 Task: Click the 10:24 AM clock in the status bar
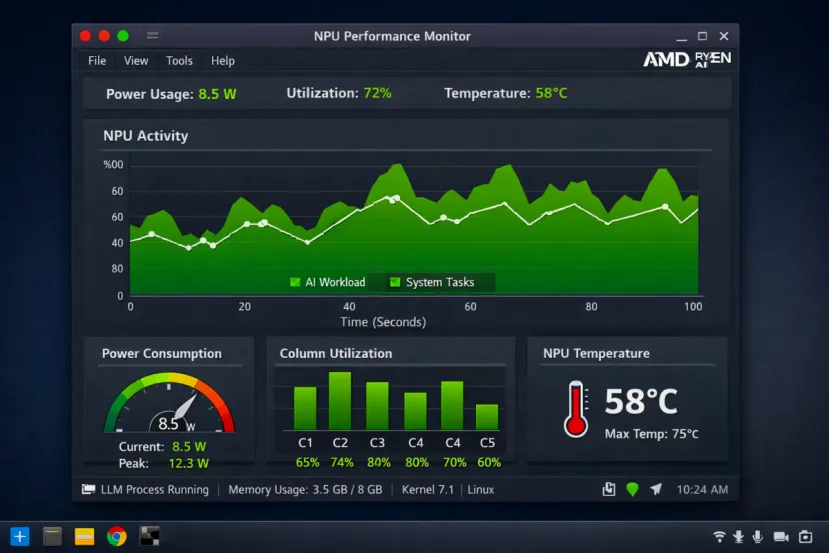pos(702,490)
